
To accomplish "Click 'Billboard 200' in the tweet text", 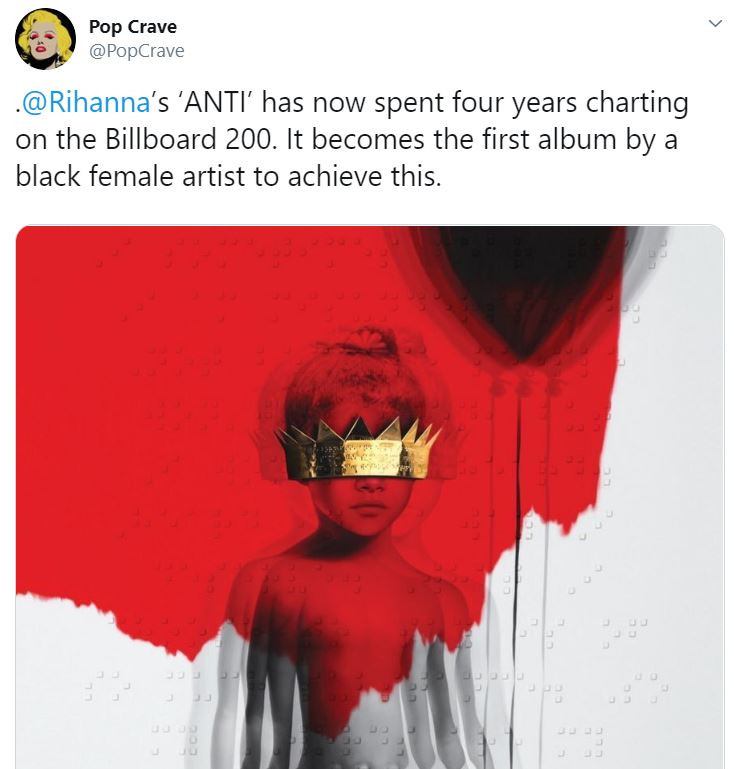I will [188, 140].
